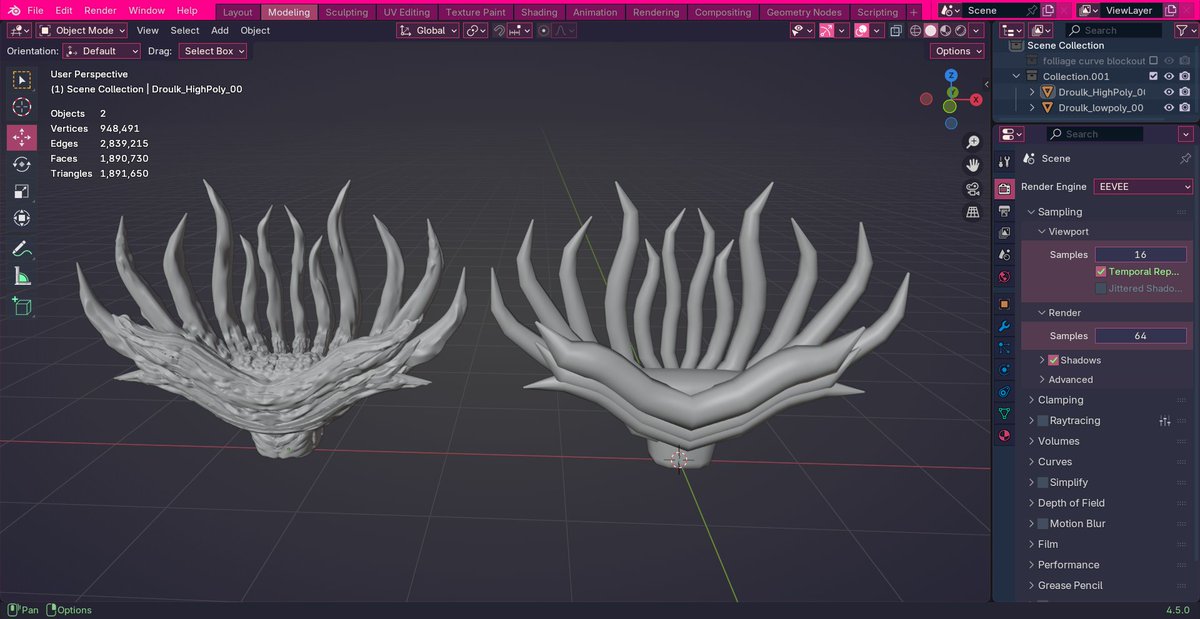This screenshot has width=1200, height=619.
Task: Select the Move tool
Action: [21, 137]
